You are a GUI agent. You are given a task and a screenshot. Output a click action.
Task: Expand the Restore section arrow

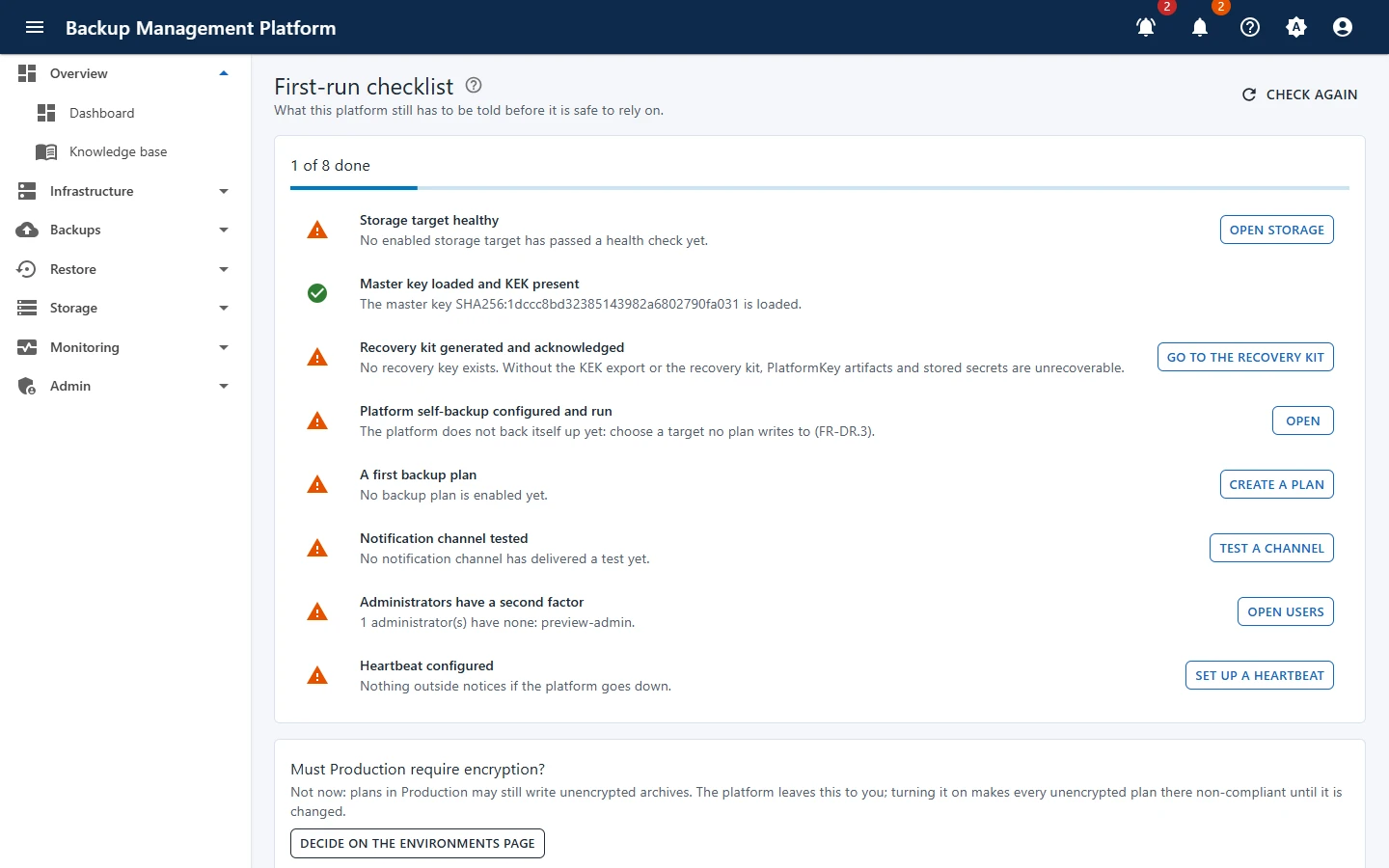point(224,269)
